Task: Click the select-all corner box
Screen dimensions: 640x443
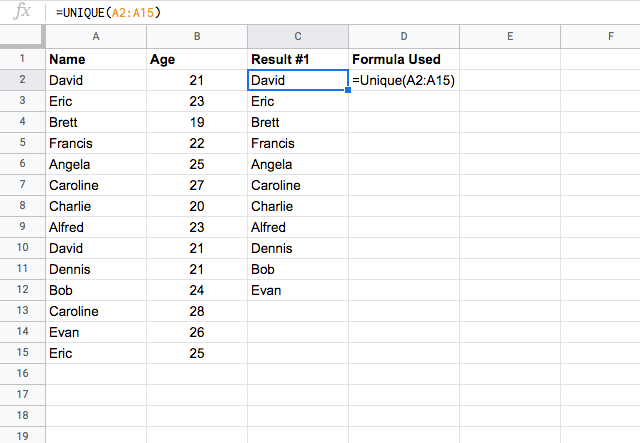Action: pyautogui.click(x=22, y=36)
